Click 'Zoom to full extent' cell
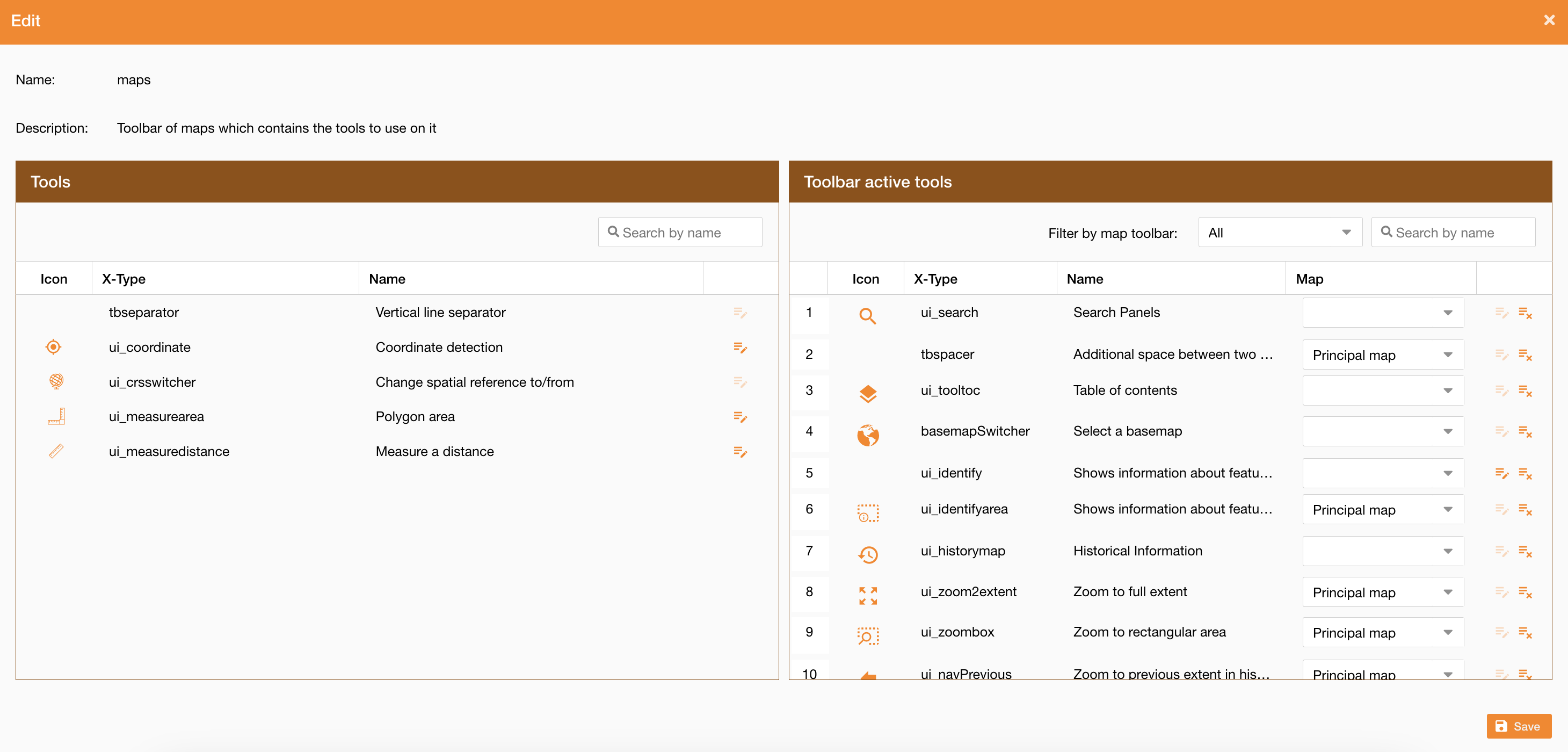 pyautogui.click(x=1130, y=592)
